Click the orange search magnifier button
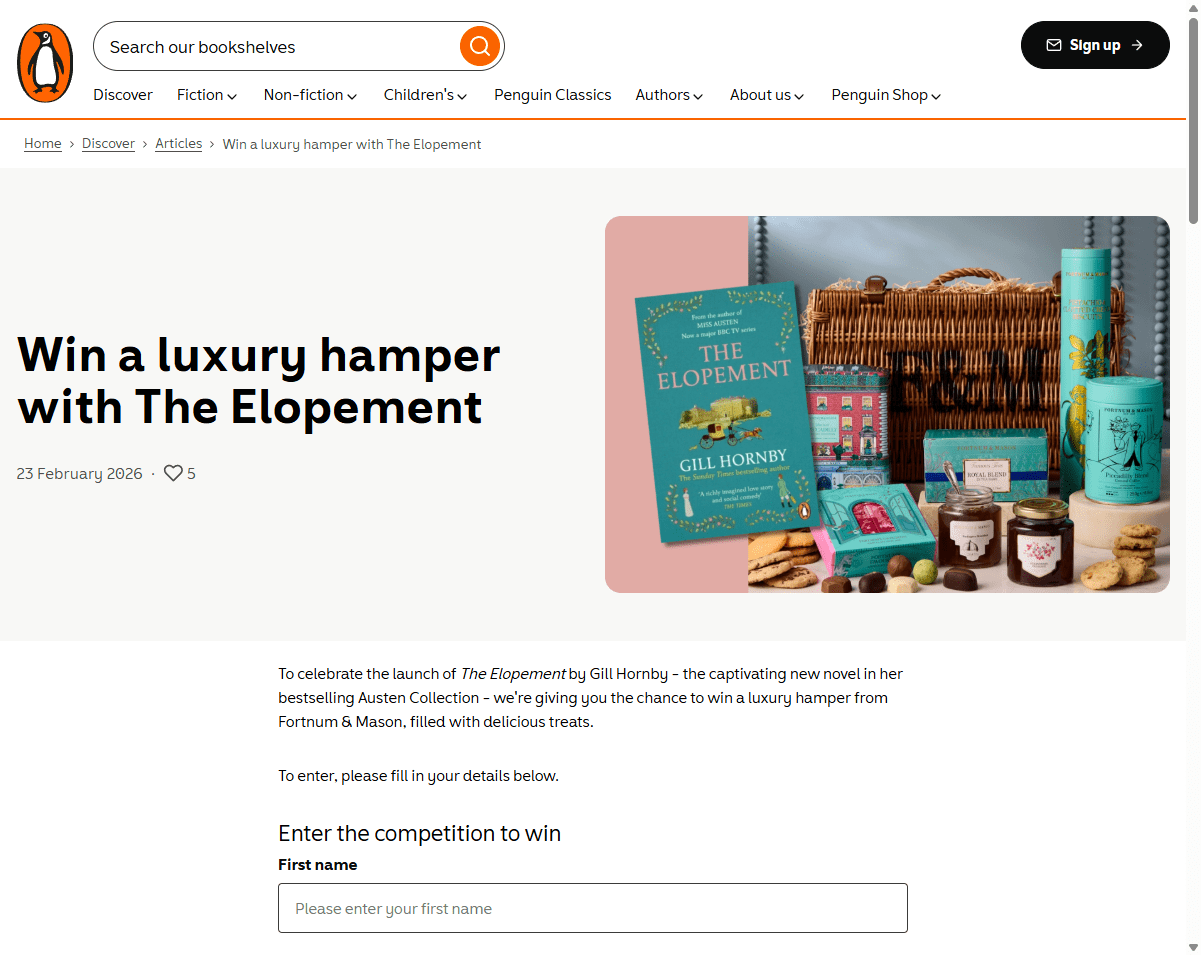This screenshot has width=1201, height=955. coord(480,46)
